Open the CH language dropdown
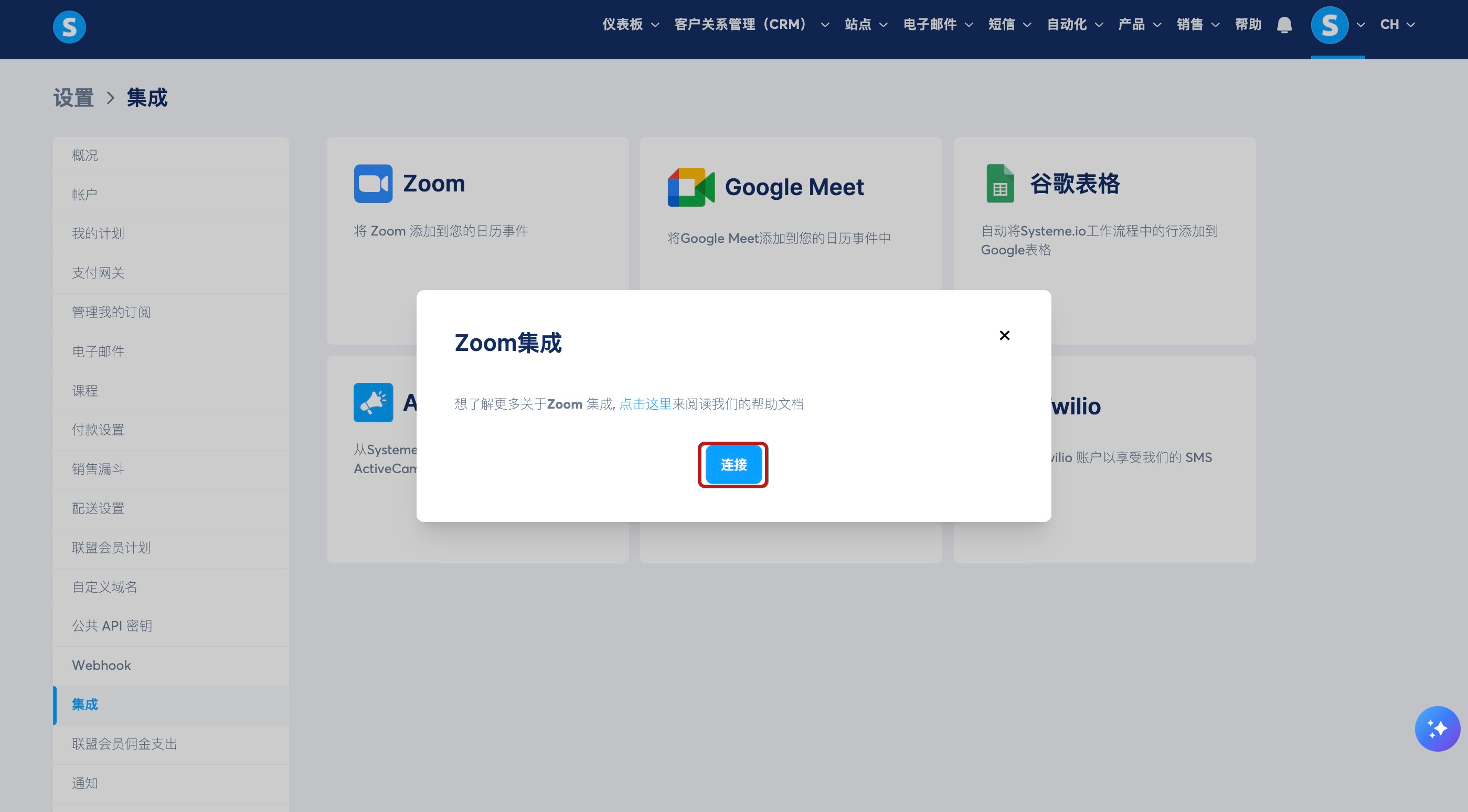1468x812 pixels. coord(1397,25)
